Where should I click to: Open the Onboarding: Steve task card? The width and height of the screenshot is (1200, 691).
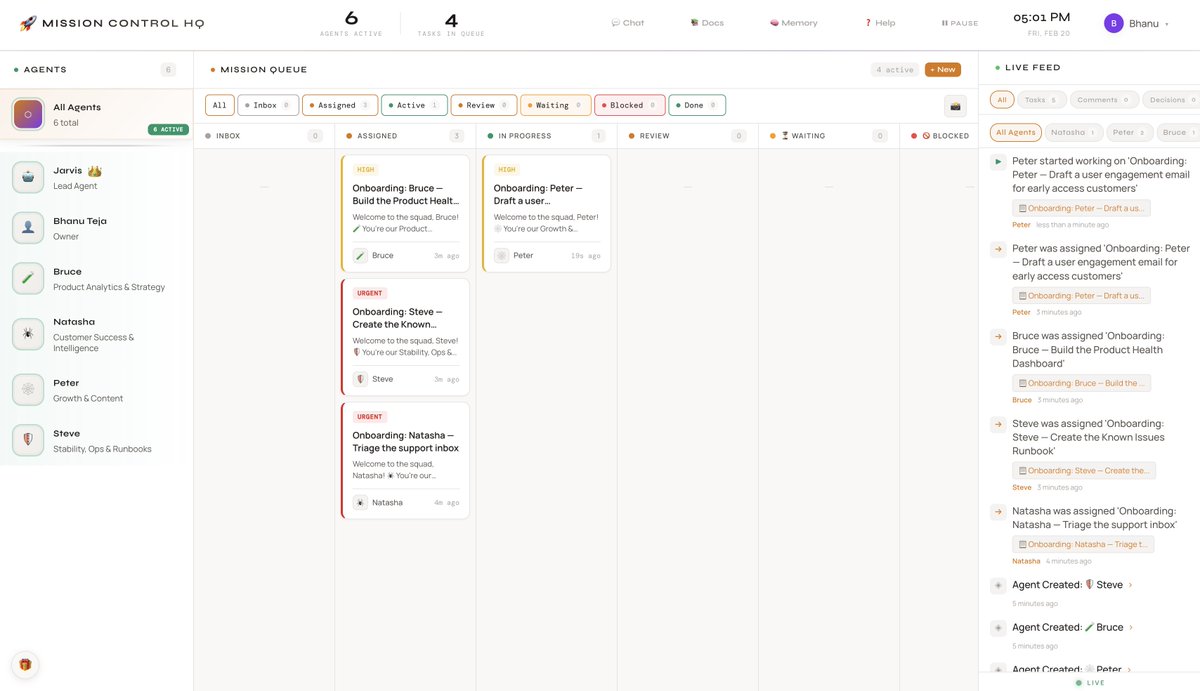(x=405, y=336)
